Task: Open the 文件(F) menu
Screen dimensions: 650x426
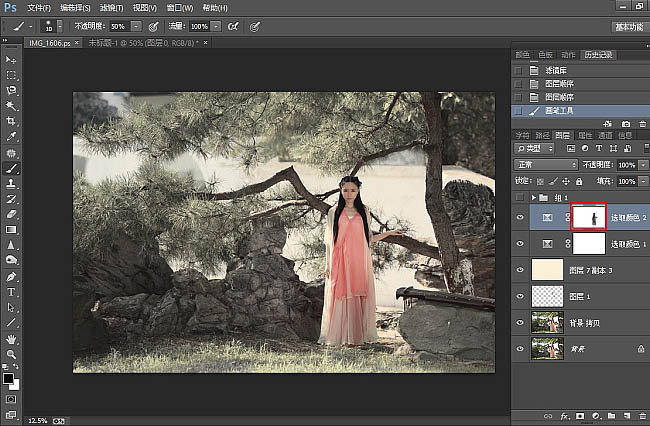Action: (39, 7)
